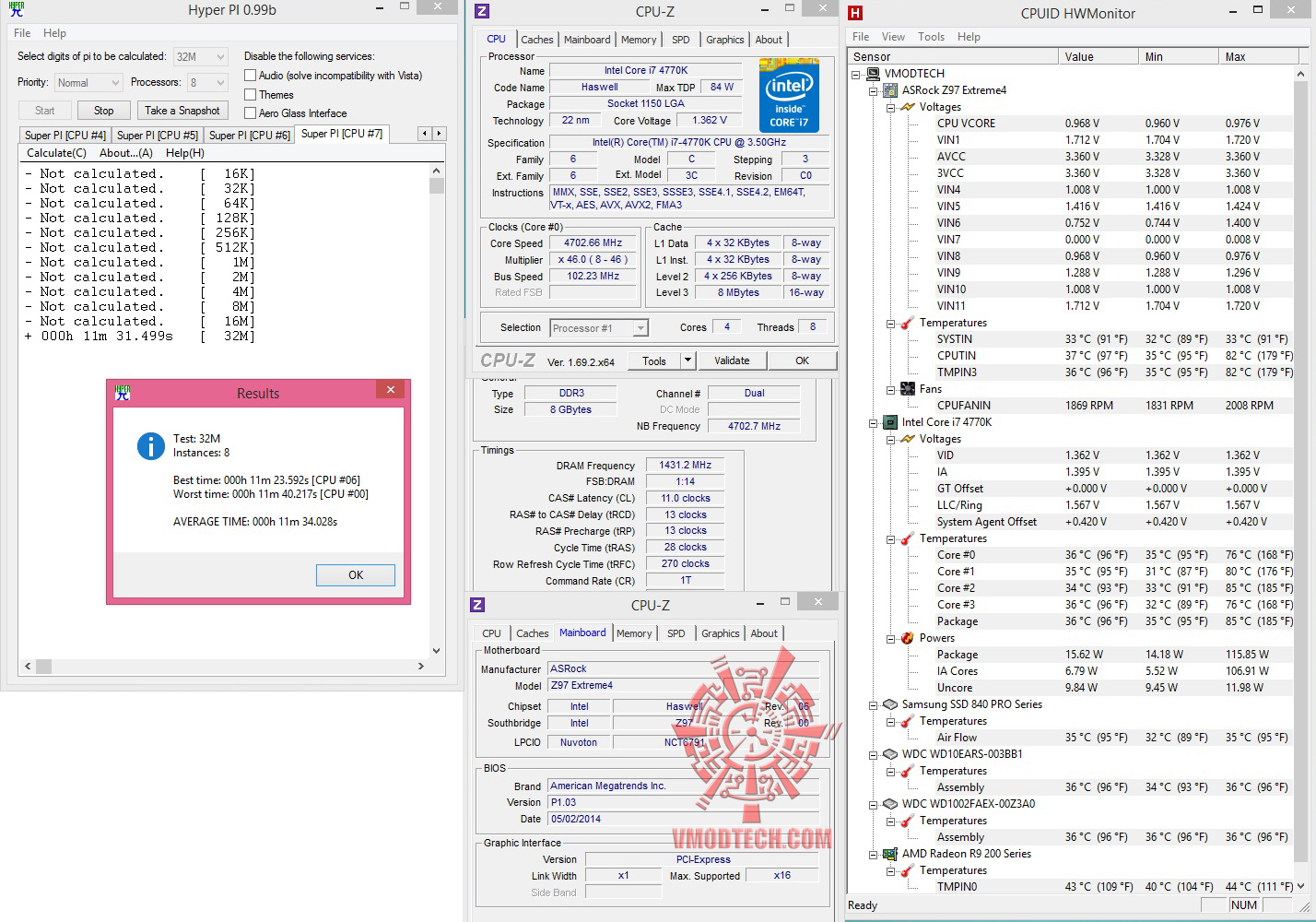Open the View menu in HWMonitor

(893, 37)
